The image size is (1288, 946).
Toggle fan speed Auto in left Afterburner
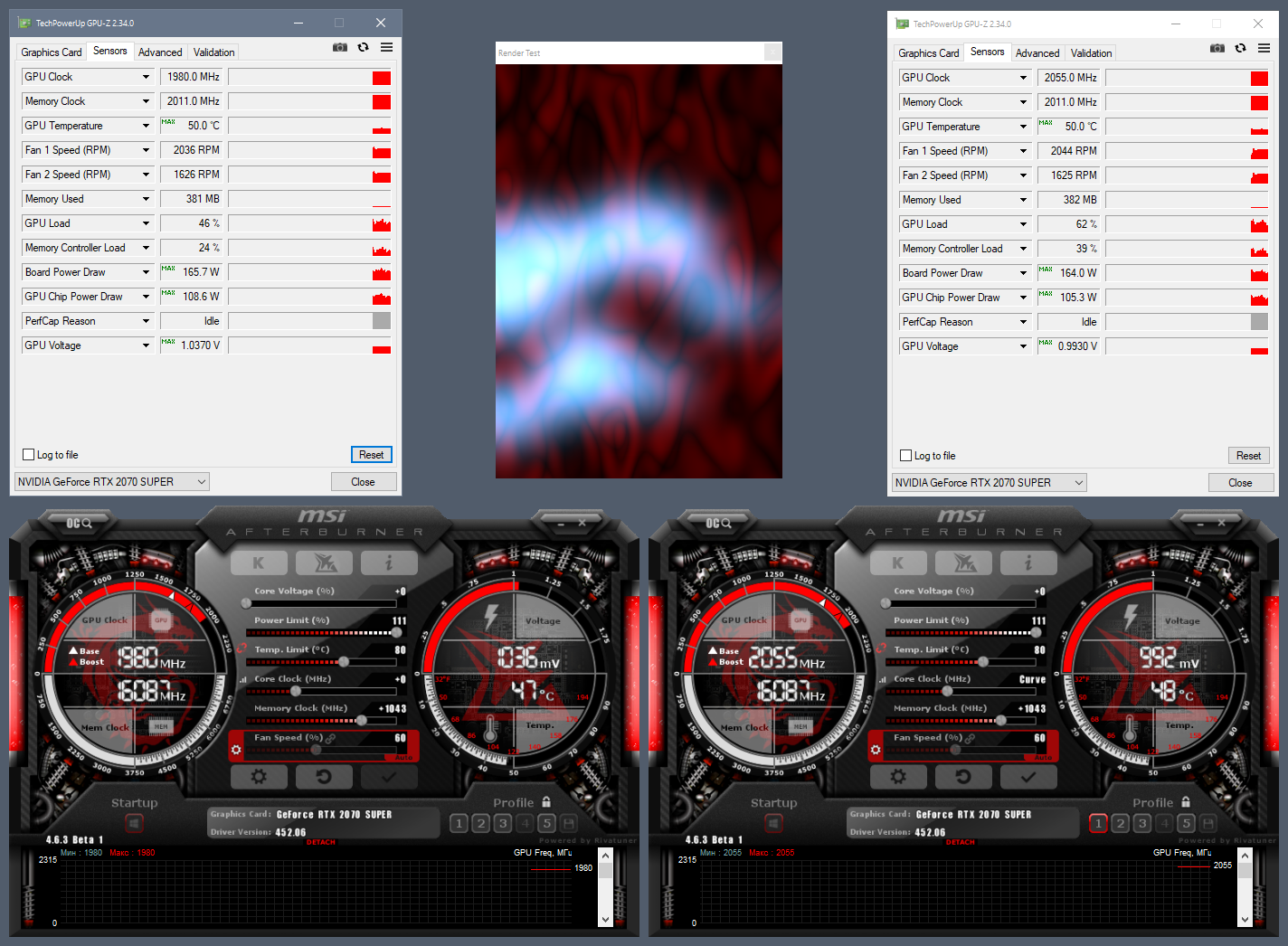[x=404, y=757]
